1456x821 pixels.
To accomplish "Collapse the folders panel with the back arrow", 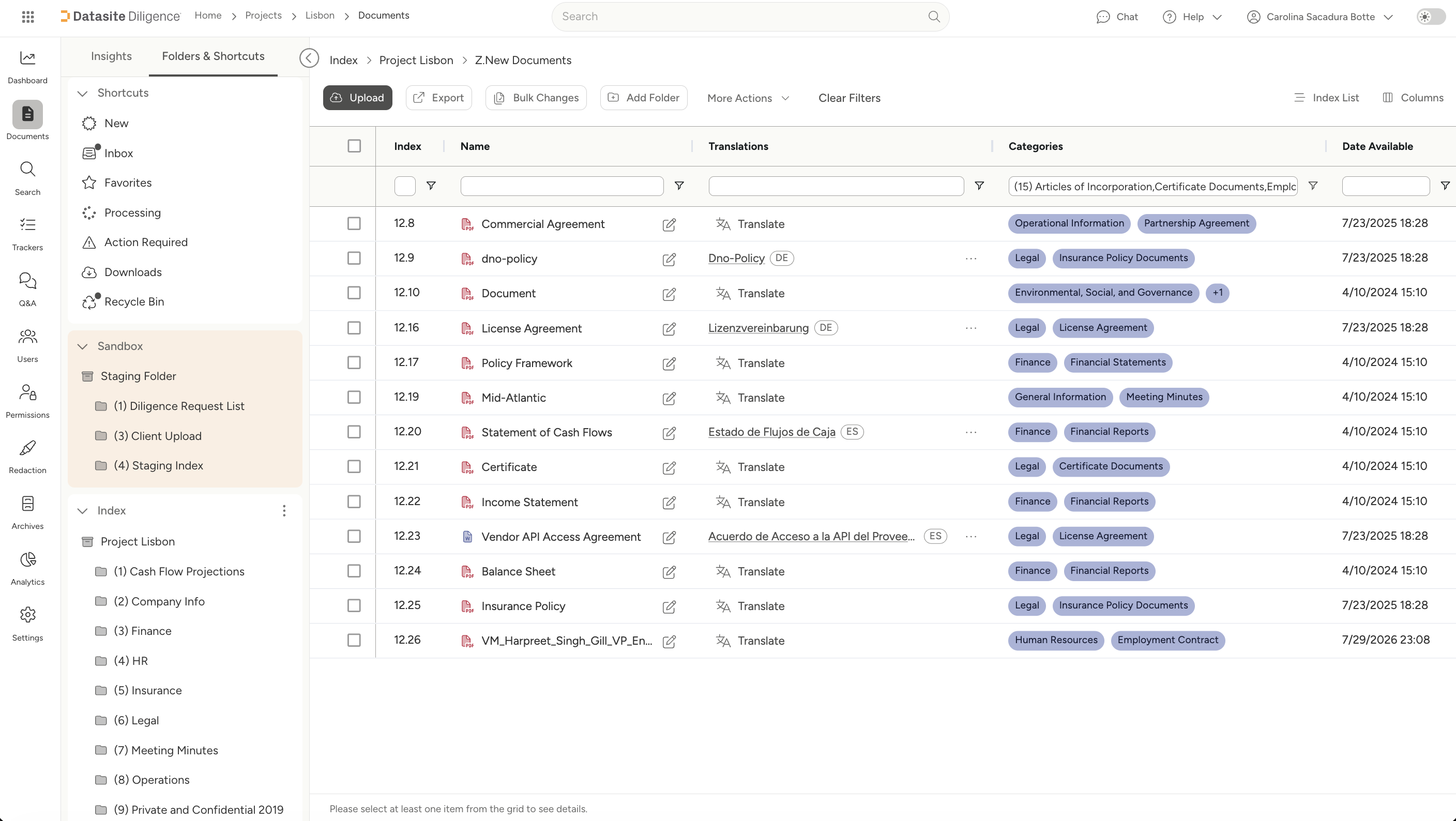I will coord(309,57).
